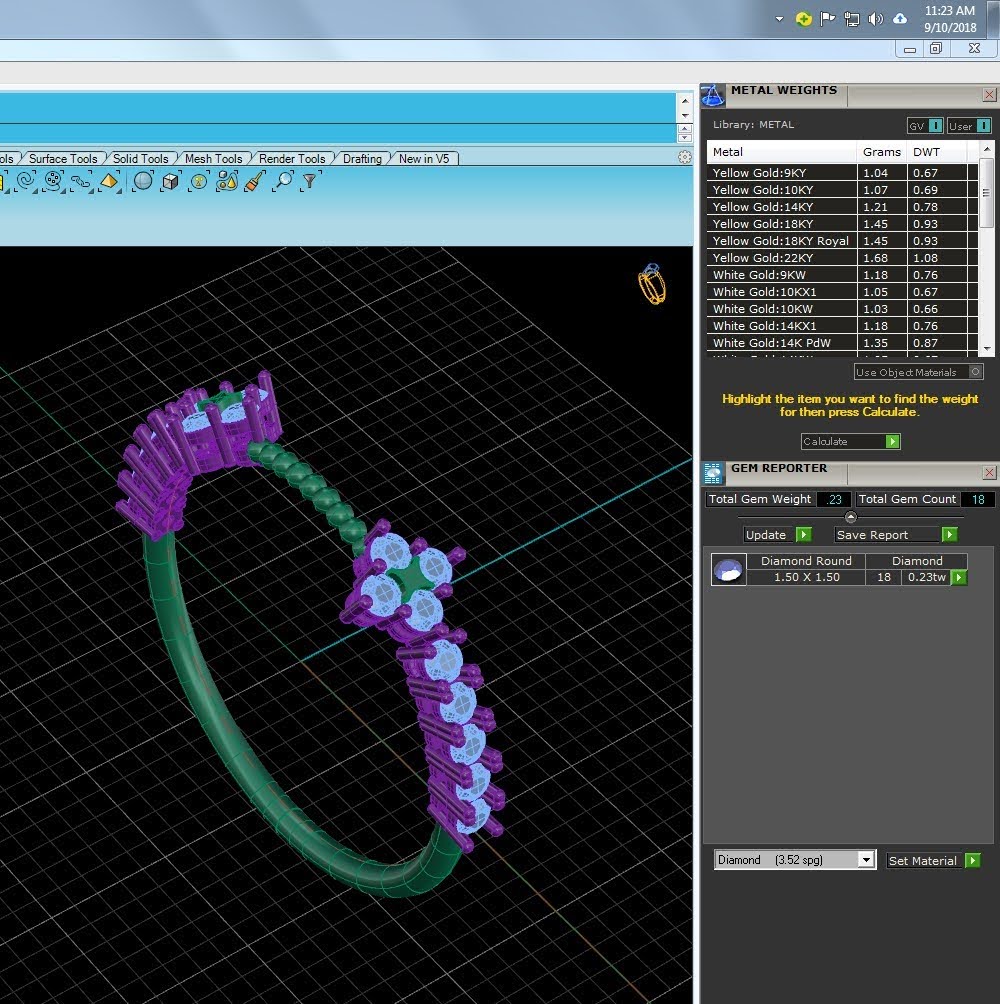Click the metal list scroll-up arrow
The image size is (1000, 1004).
point(987,149)
